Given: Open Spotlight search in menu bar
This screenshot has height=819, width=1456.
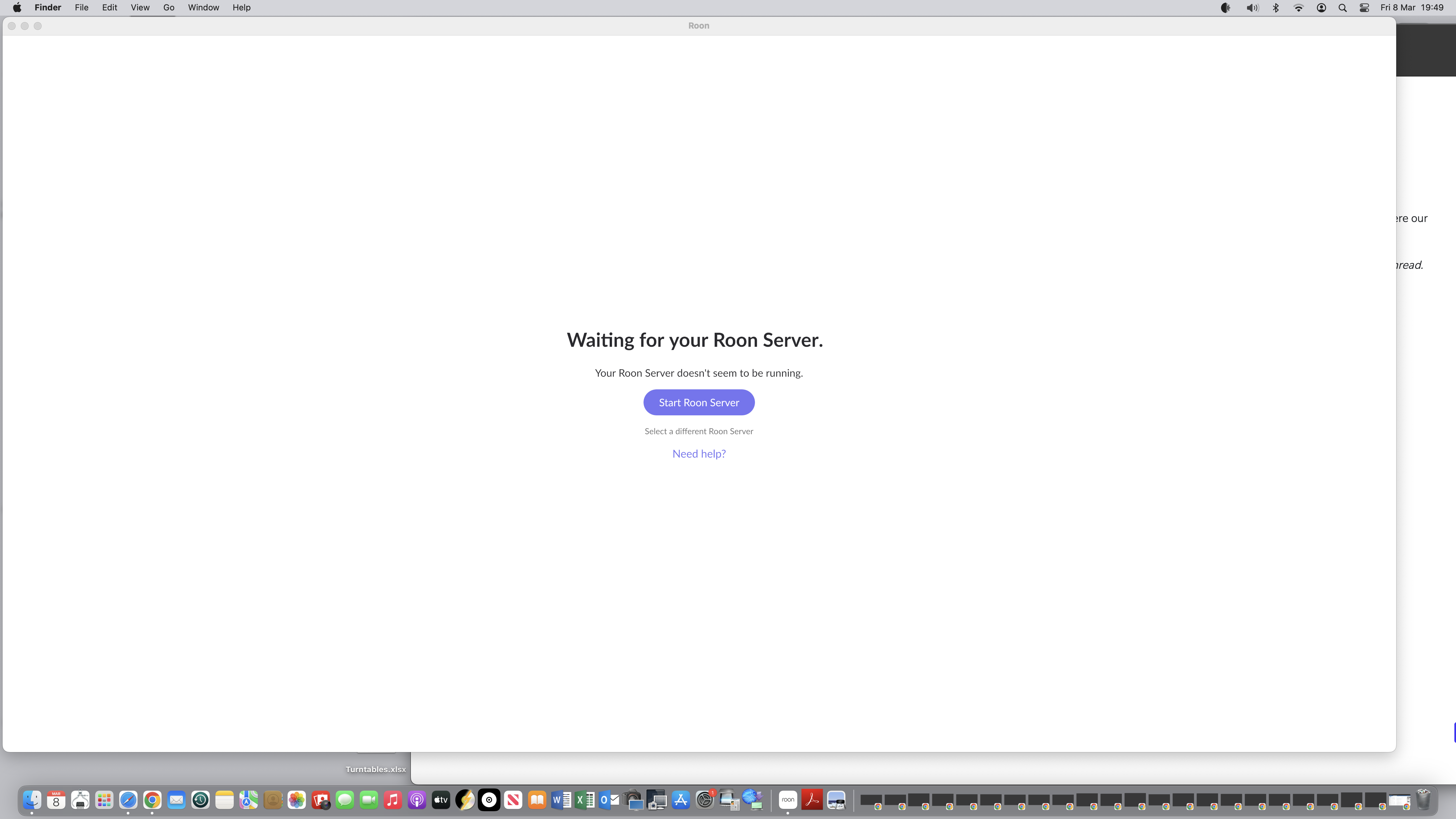Looking at the screenshot, I should (1342, 7).
